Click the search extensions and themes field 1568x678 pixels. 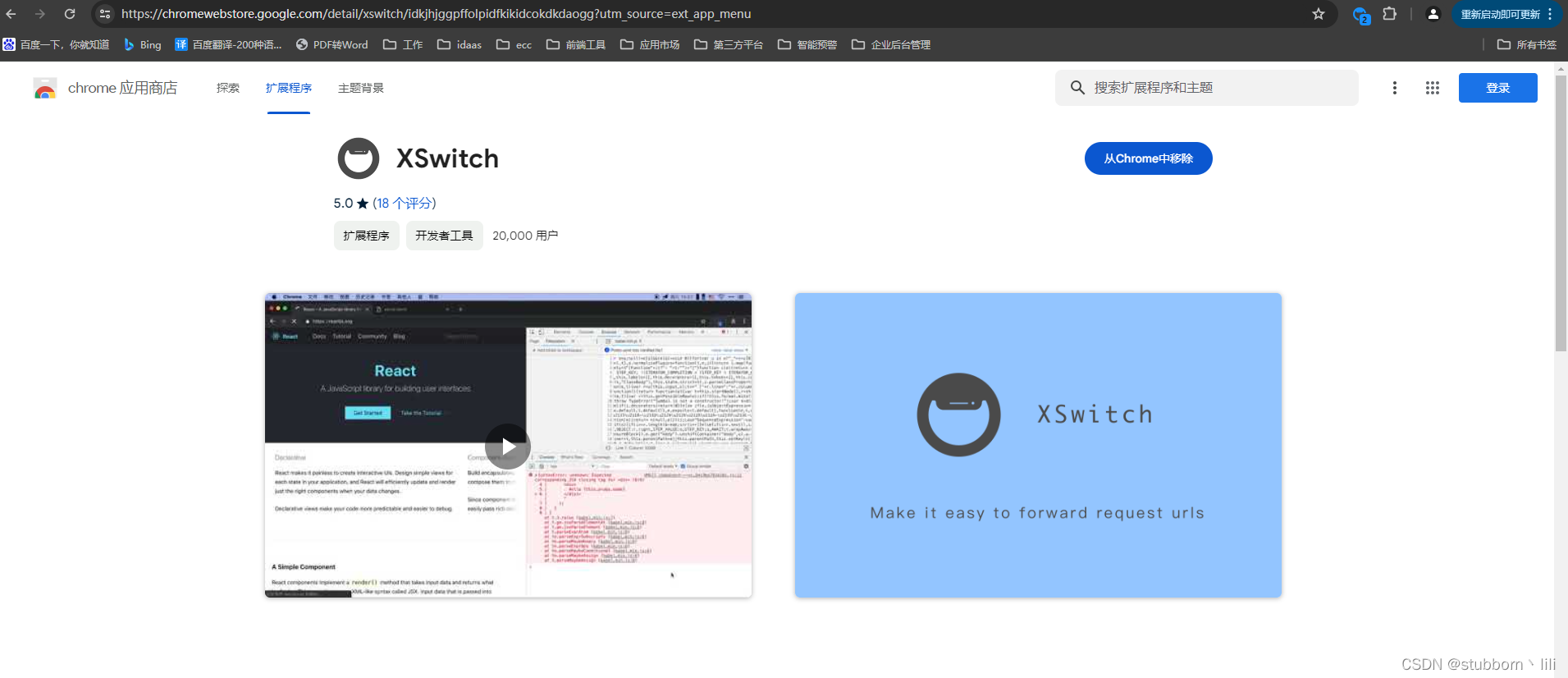click(1207, 88)
